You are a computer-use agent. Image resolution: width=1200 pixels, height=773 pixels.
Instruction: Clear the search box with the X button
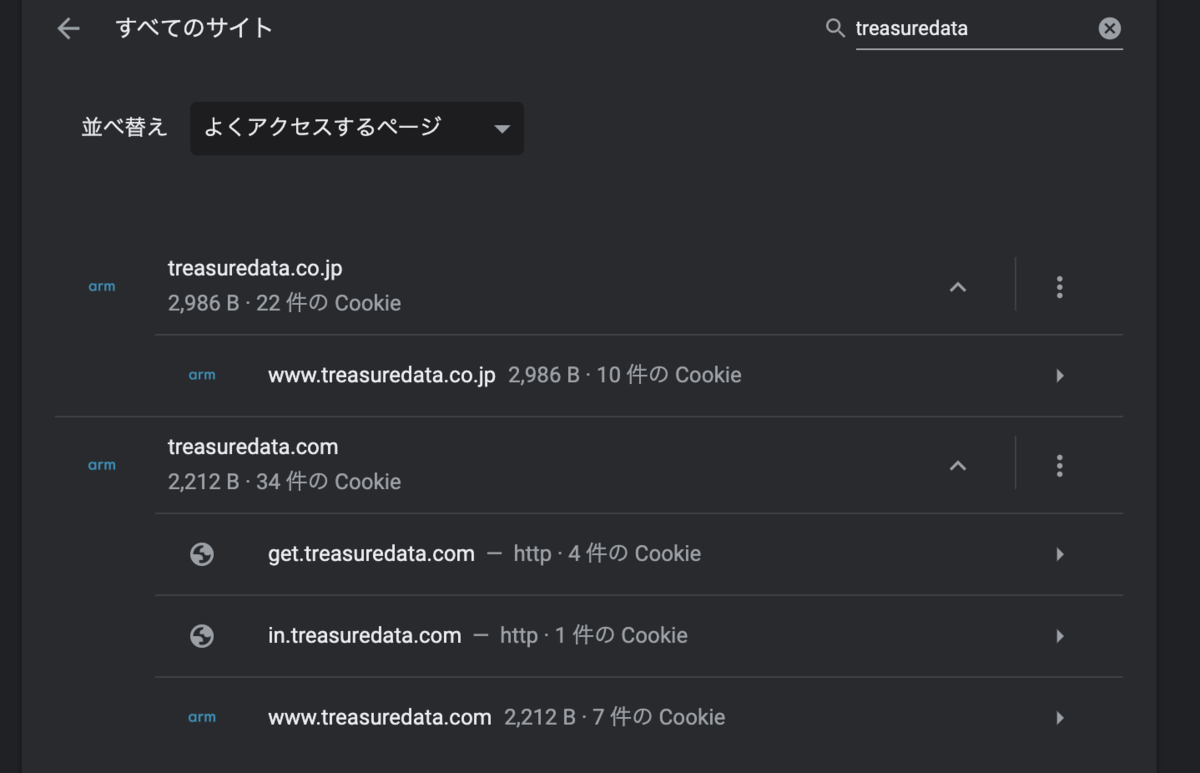(1109, 28)
